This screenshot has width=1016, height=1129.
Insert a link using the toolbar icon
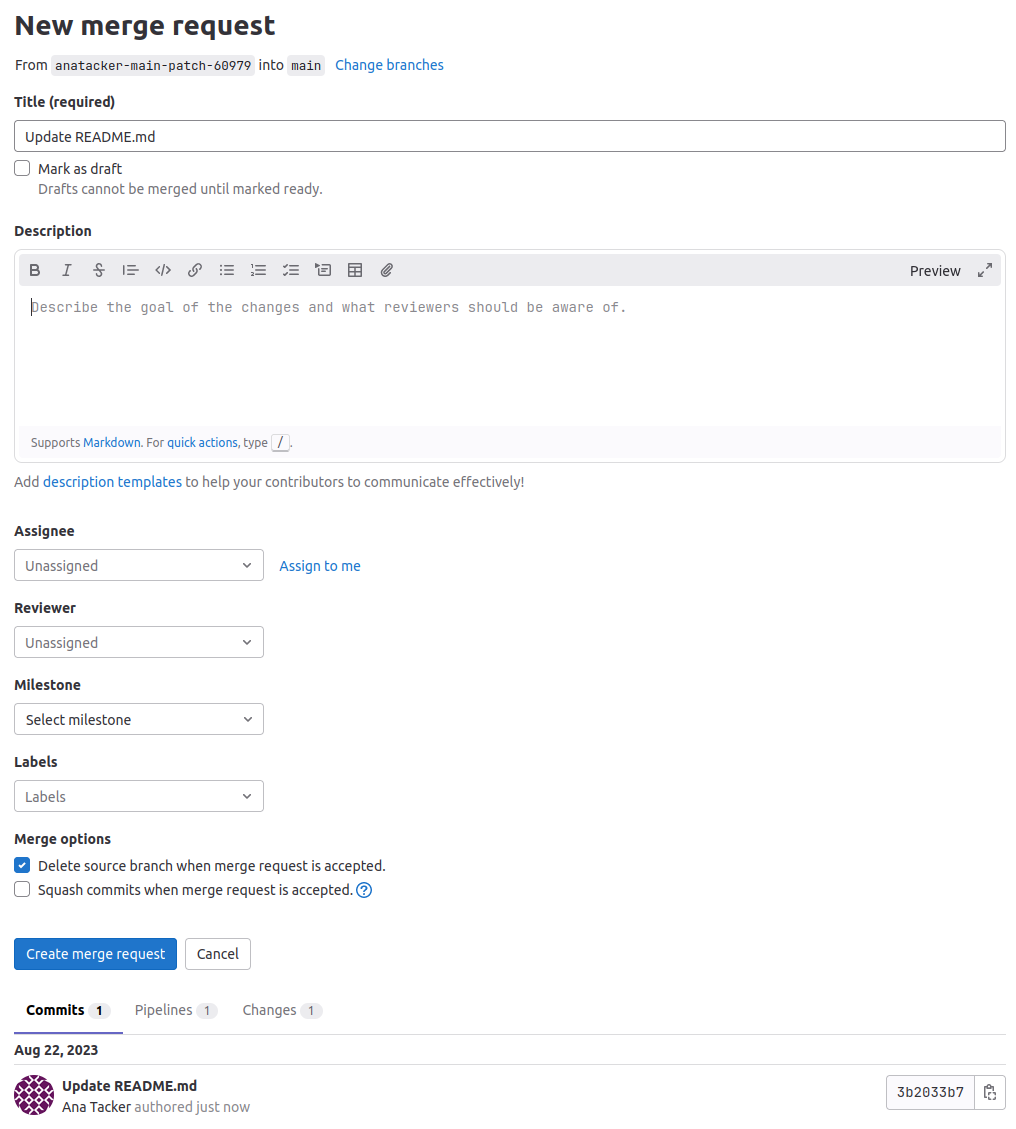[194, 270]
